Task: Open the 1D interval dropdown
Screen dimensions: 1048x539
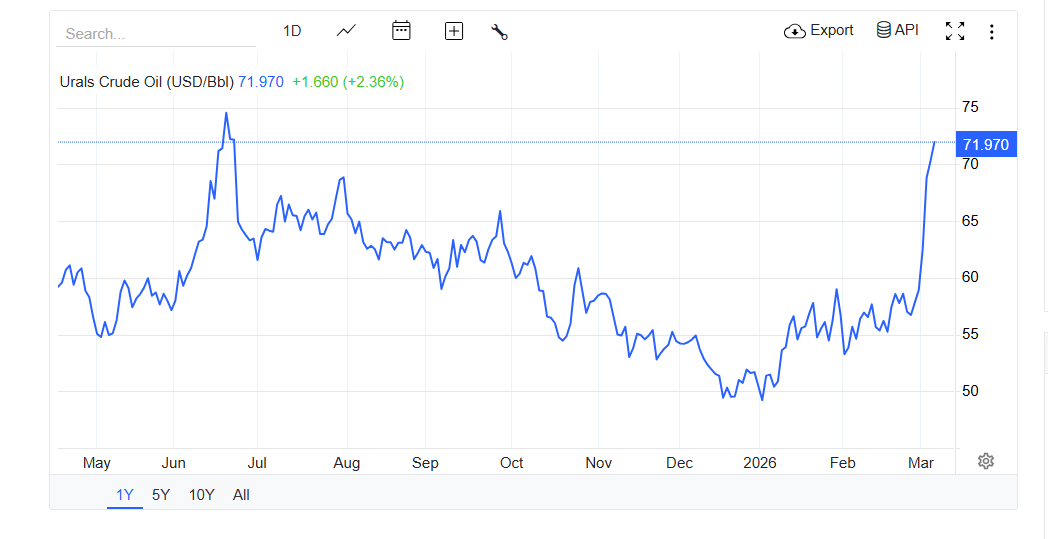Action: (292, 31)
